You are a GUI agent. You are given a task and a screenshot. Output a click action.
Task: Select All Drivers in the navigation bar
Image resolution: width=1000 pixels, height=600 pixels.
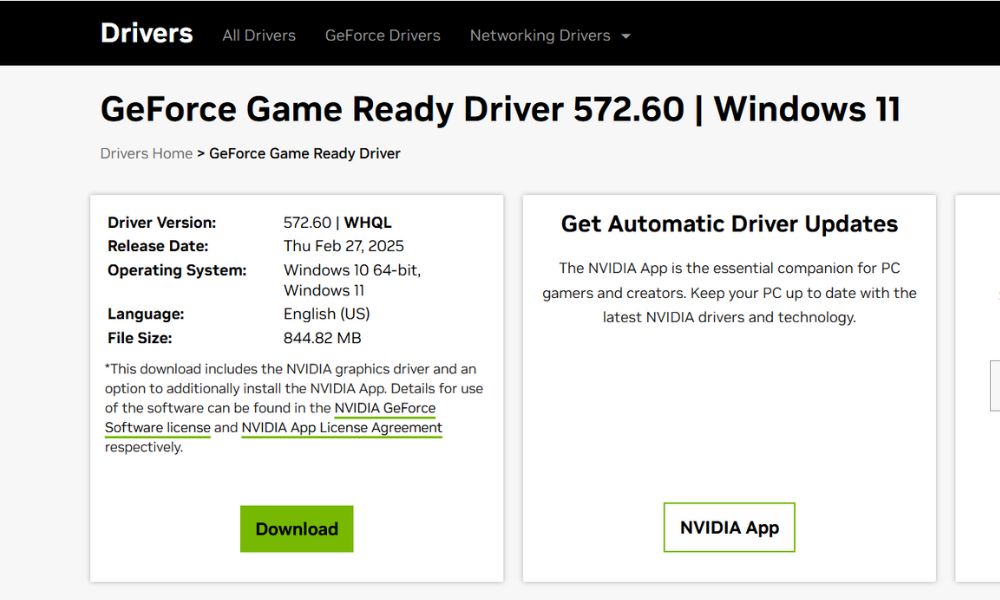[x=258, y=35]
